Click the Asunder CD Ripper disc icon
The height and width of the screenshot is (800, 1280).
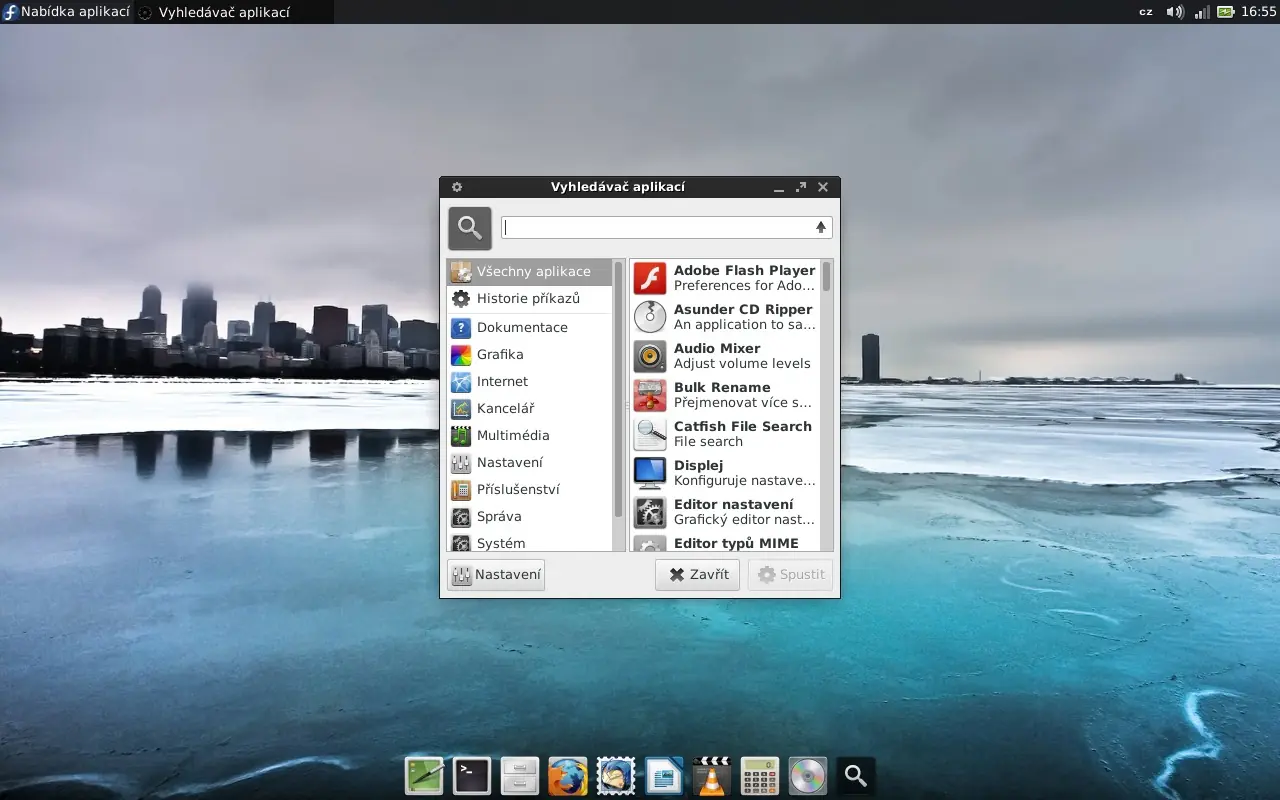coord(650,317)
